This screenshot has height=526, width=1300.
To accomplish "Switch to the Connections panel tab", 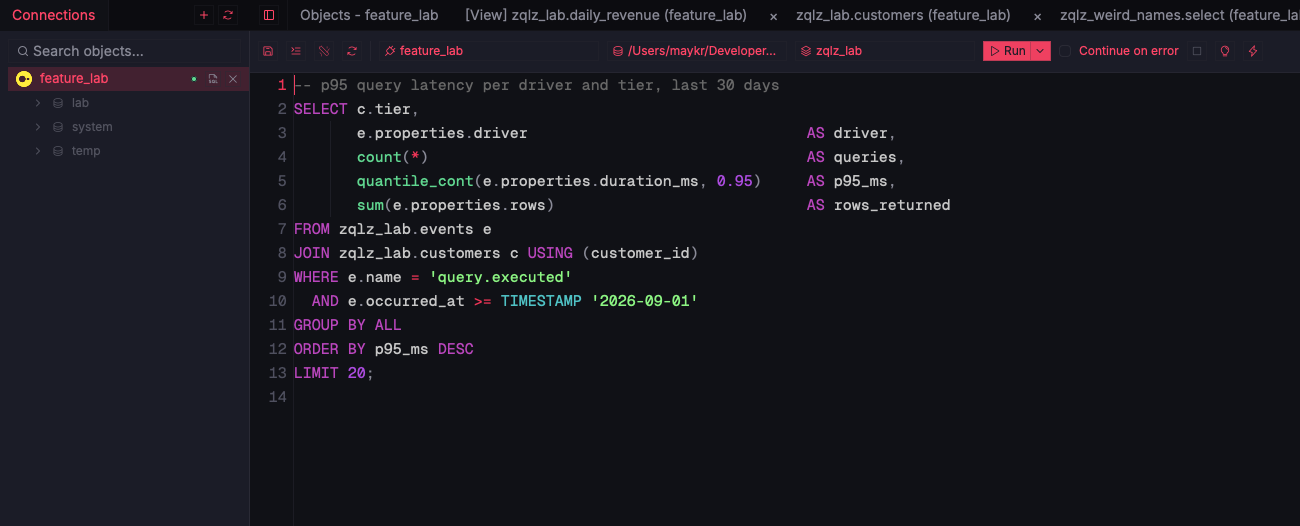I will (x=54, y=15).
